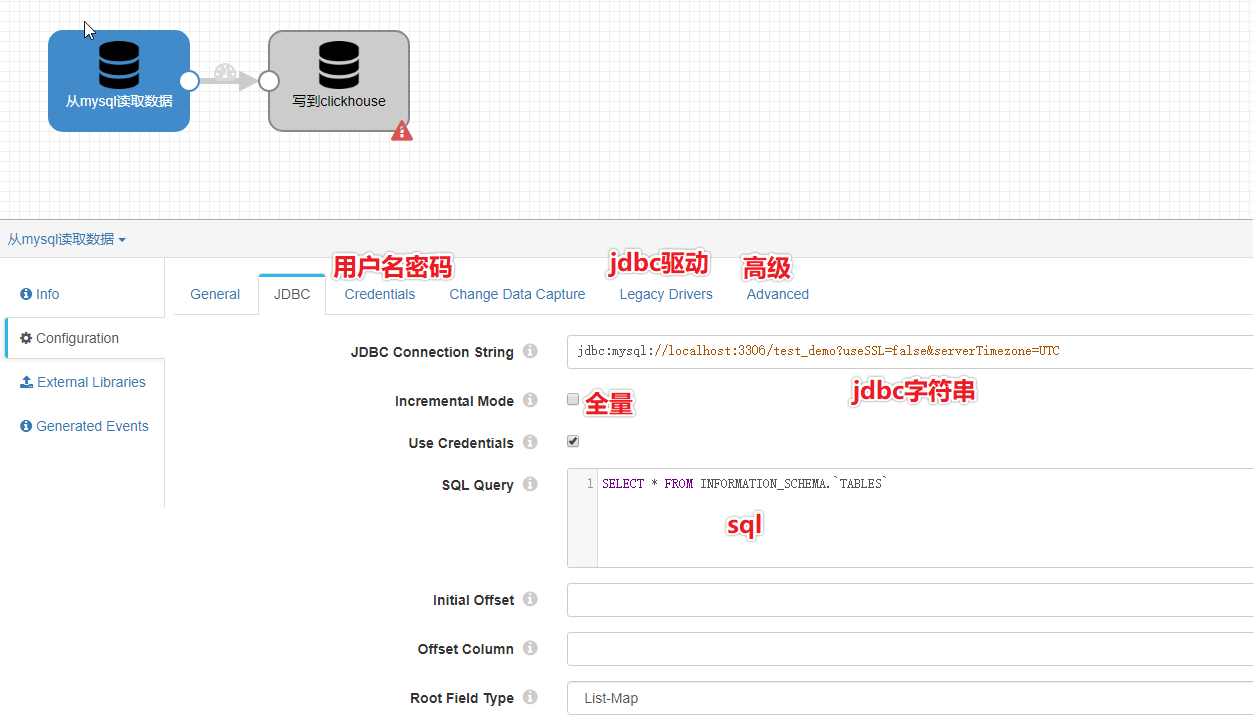Enable the Incremental Mode checkbox
The width and height of the screenshot is (1253, 726).
tap(573, 399)
